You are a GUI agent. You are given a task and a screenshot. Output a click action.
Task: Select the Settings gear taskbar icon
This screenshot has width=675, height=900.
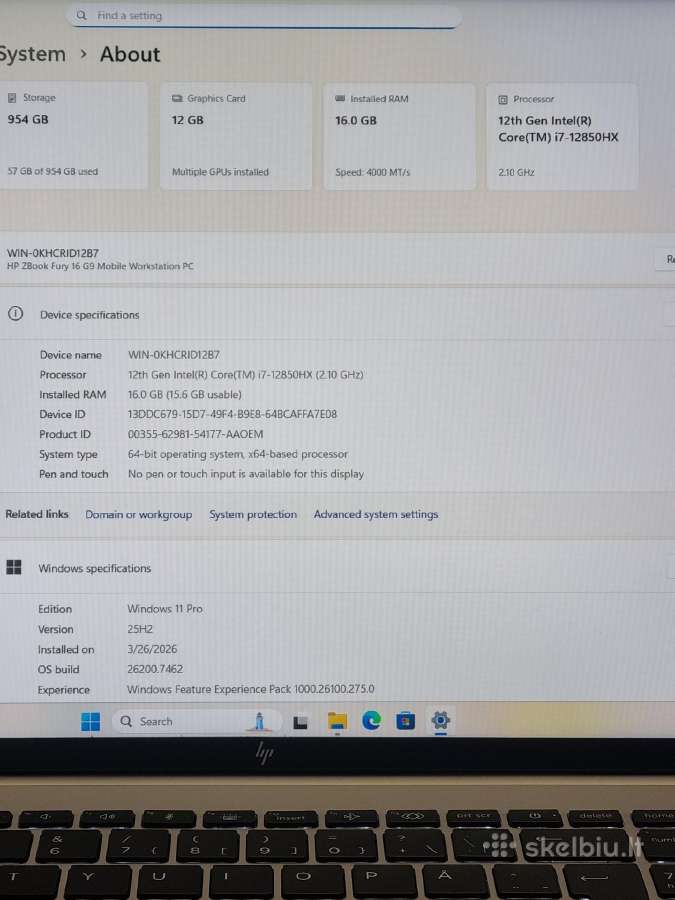click(440, 720)
